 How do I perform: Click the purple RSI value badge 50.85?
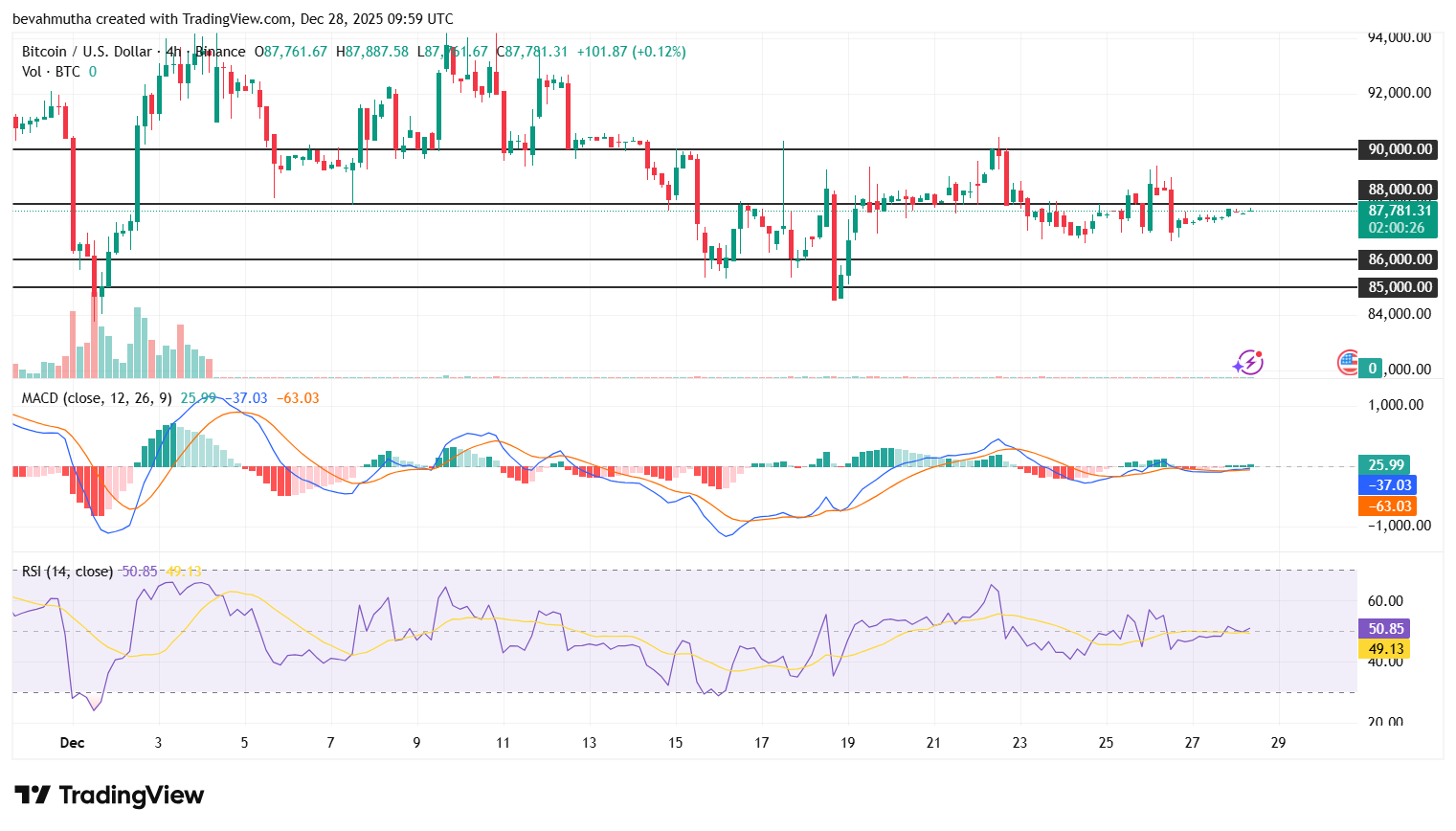1385,628
